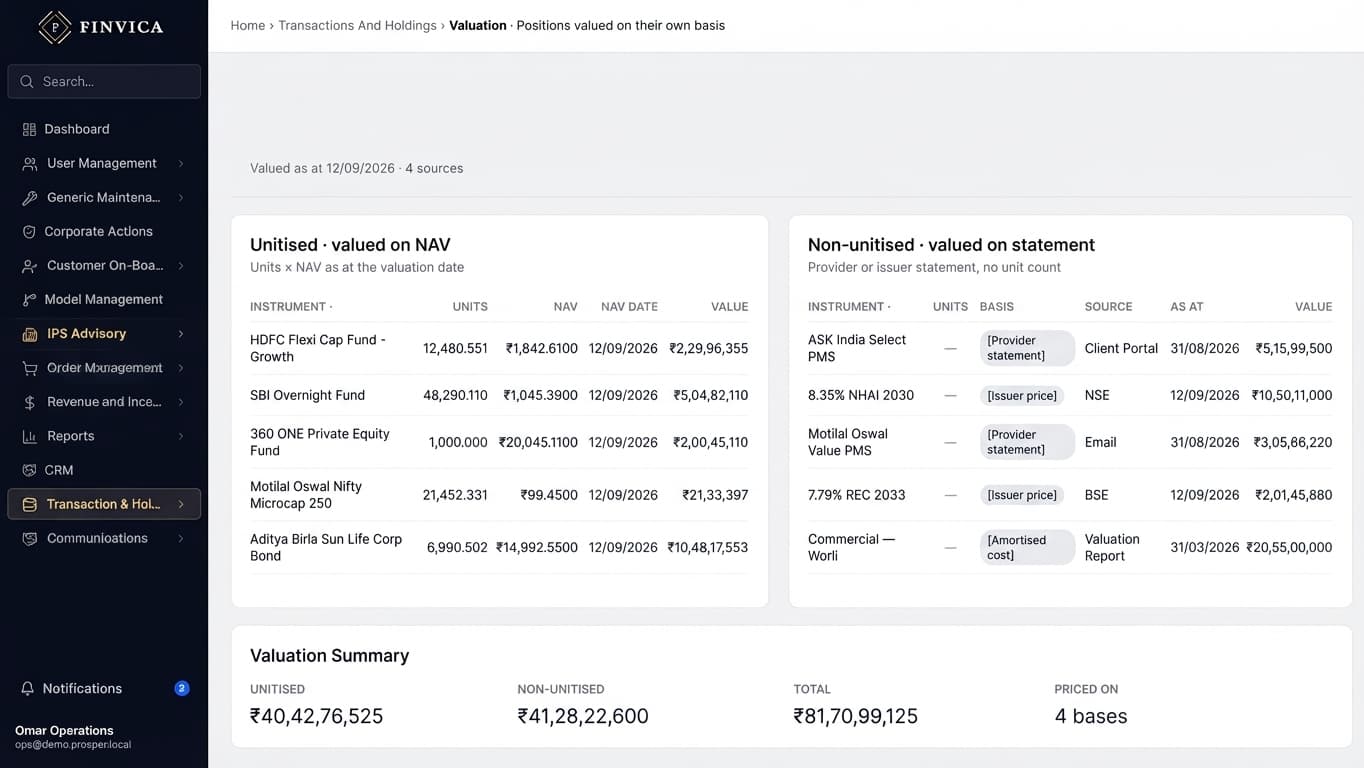Screen dimensions: 1364x768
Task: Click the '4 bases' value
Action: [x=1091, y=716]
